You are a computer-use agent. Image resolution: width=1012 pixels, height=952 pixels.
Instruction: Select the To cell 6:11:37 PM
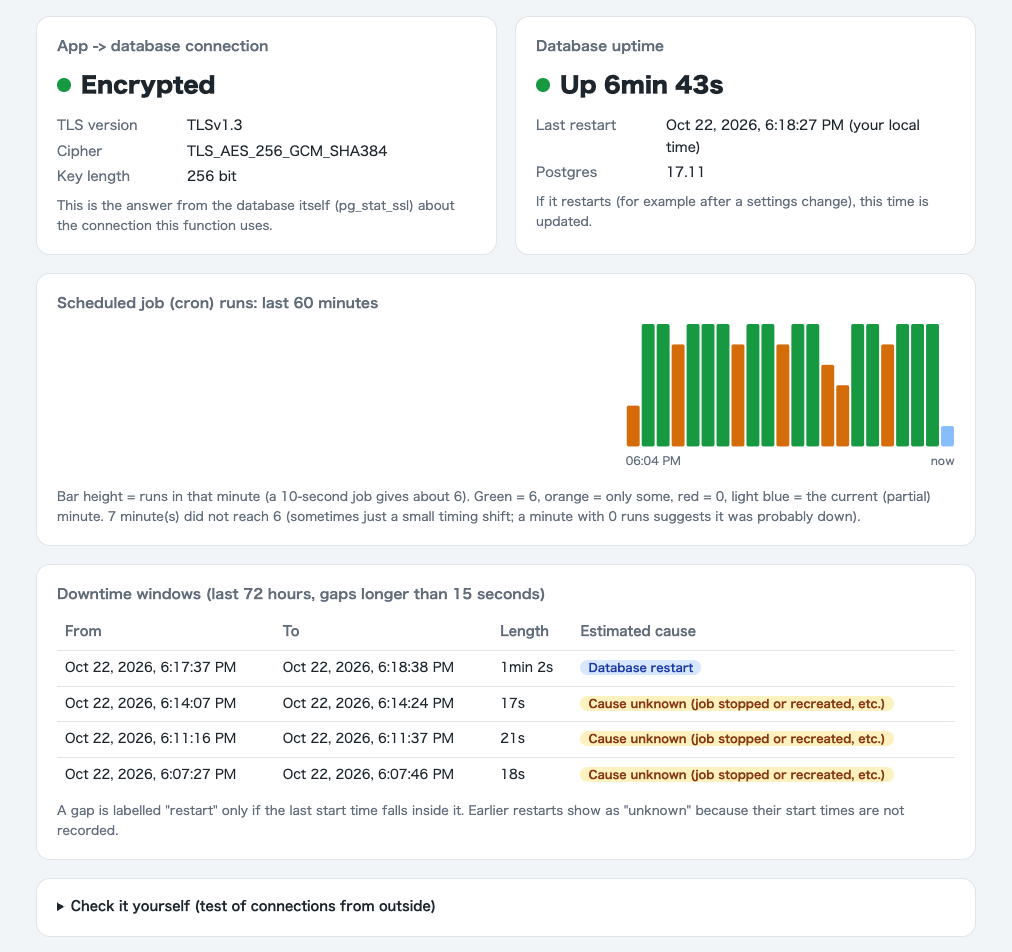pyautogui.click(x=368, y=738)
